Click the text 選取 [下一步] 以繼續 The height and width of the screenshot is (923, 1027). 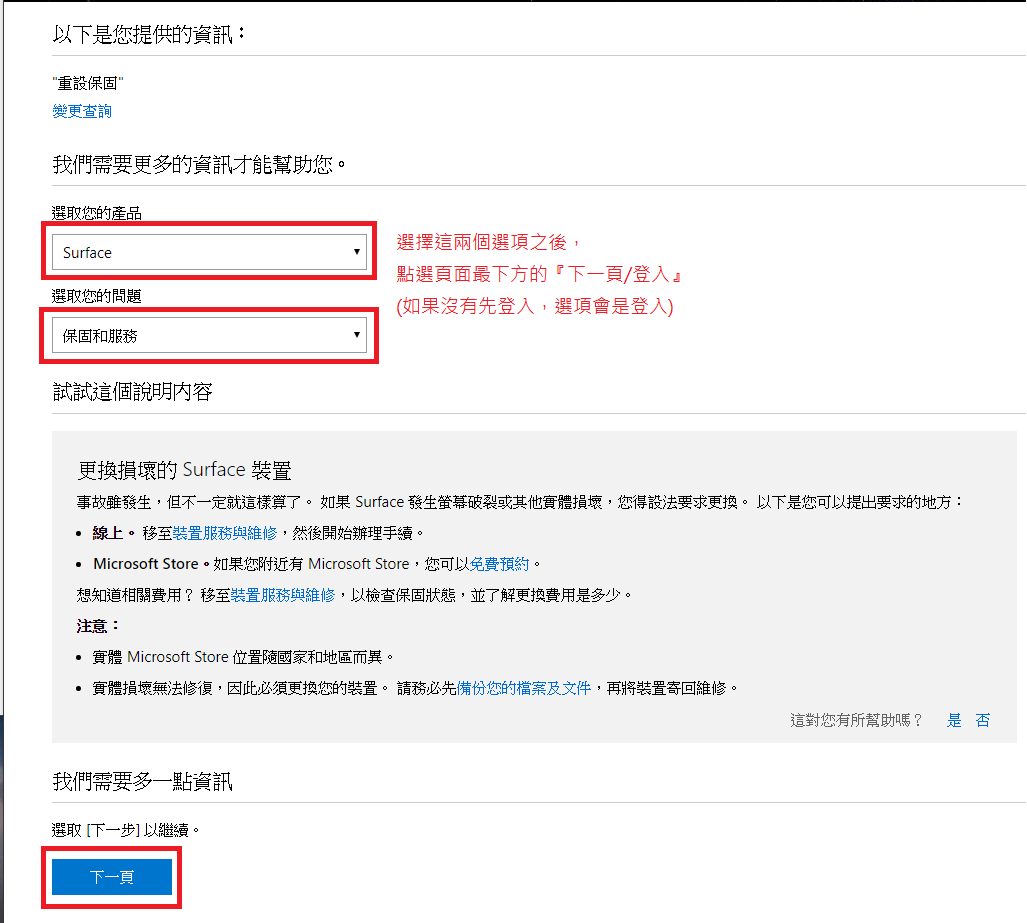125,830
